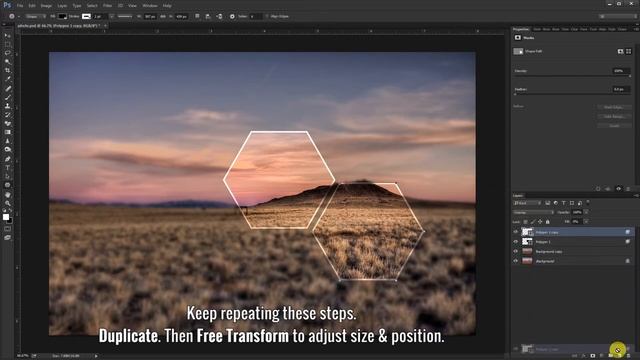Viewport: 640px width, 360px height.
Task: Click lock position icon in Layers panel
Action: [x=540, y=222]
